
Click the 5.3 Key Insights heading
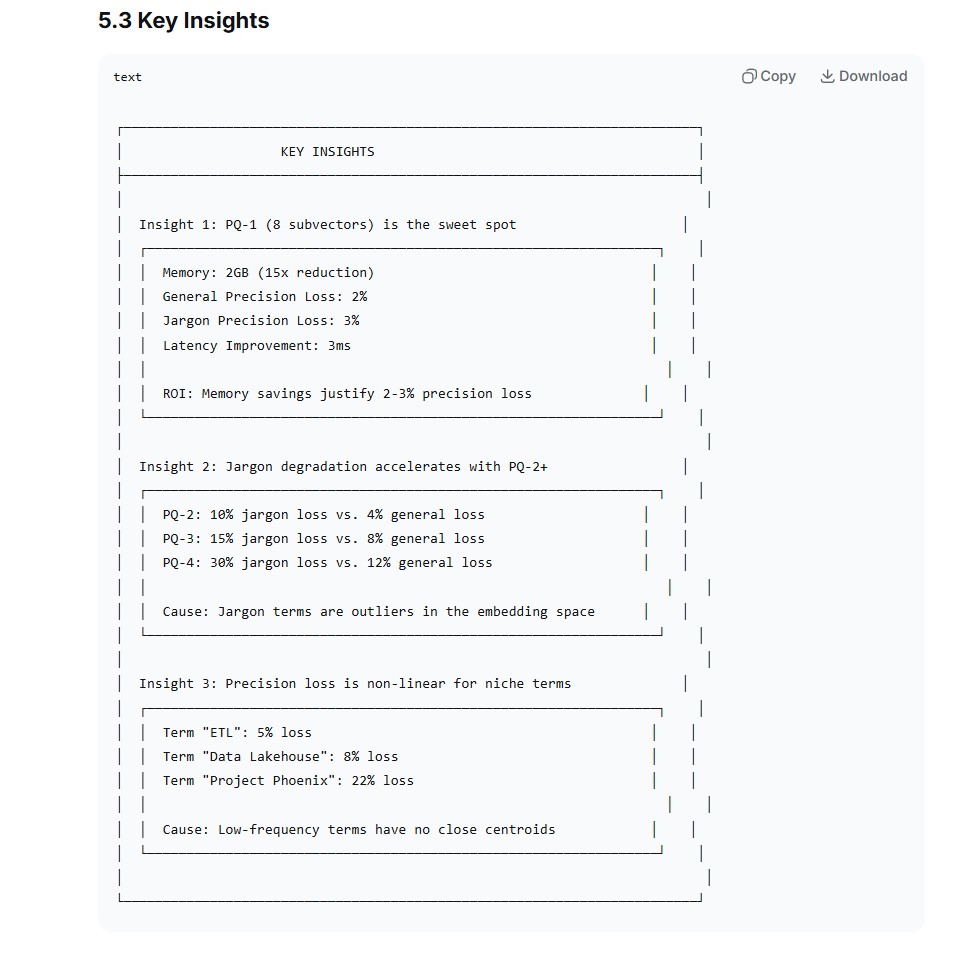[184, 21]
